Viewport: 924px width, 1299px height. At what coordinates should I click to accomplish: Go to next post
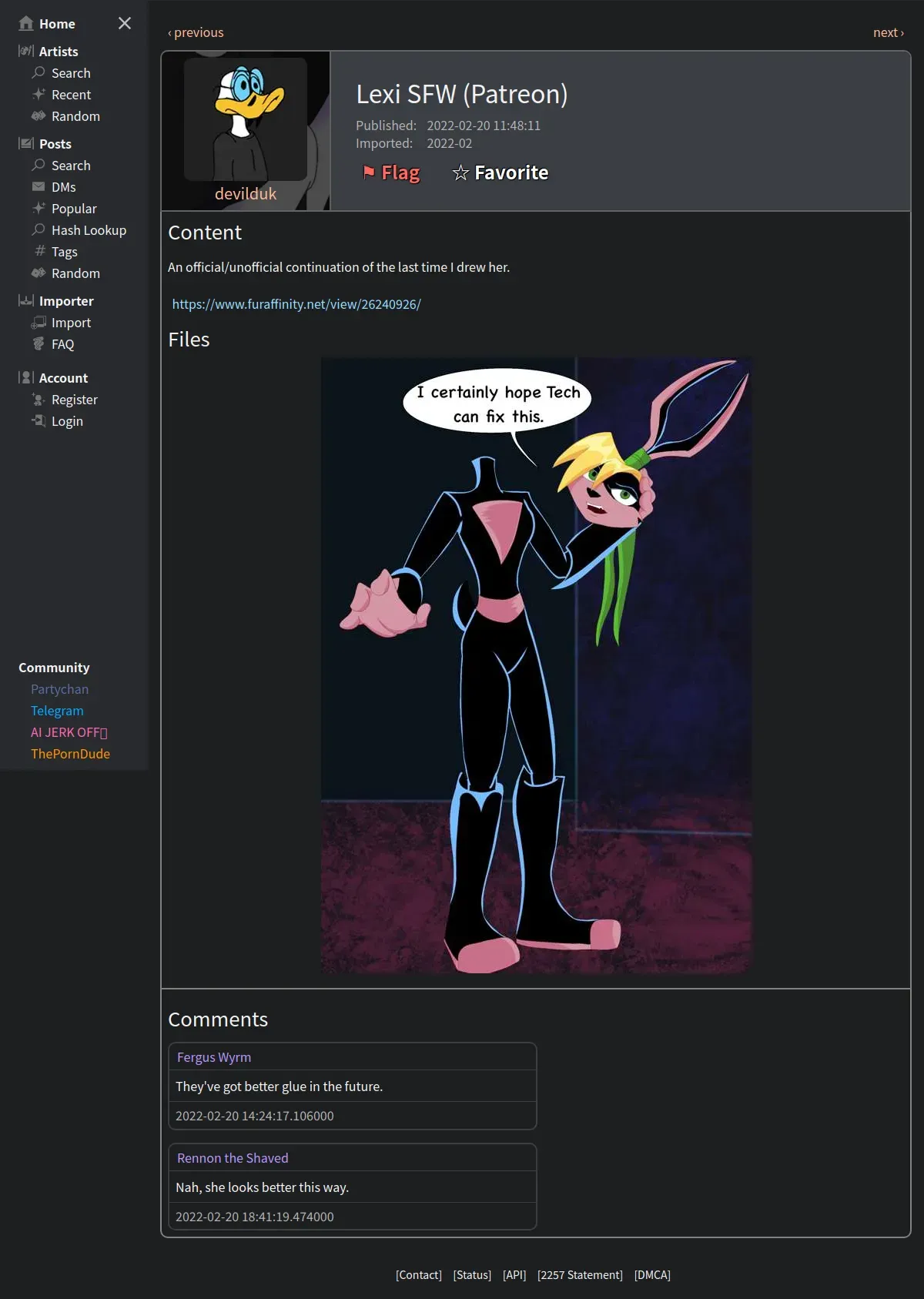click(x=889, y=32)
